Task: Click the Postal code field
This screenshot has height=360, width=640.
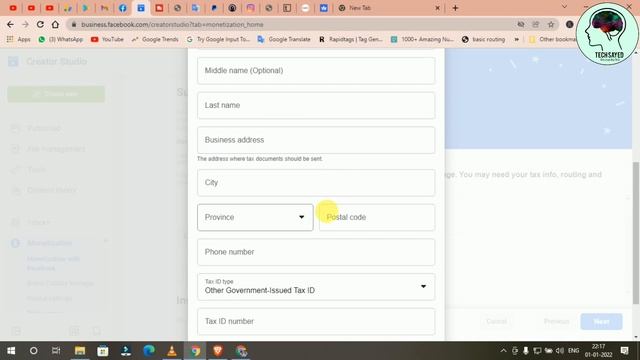Action: point(377,217)
